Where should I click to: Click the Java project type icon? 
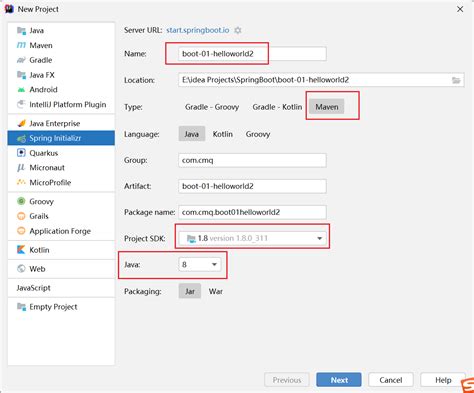click(21, 31)
